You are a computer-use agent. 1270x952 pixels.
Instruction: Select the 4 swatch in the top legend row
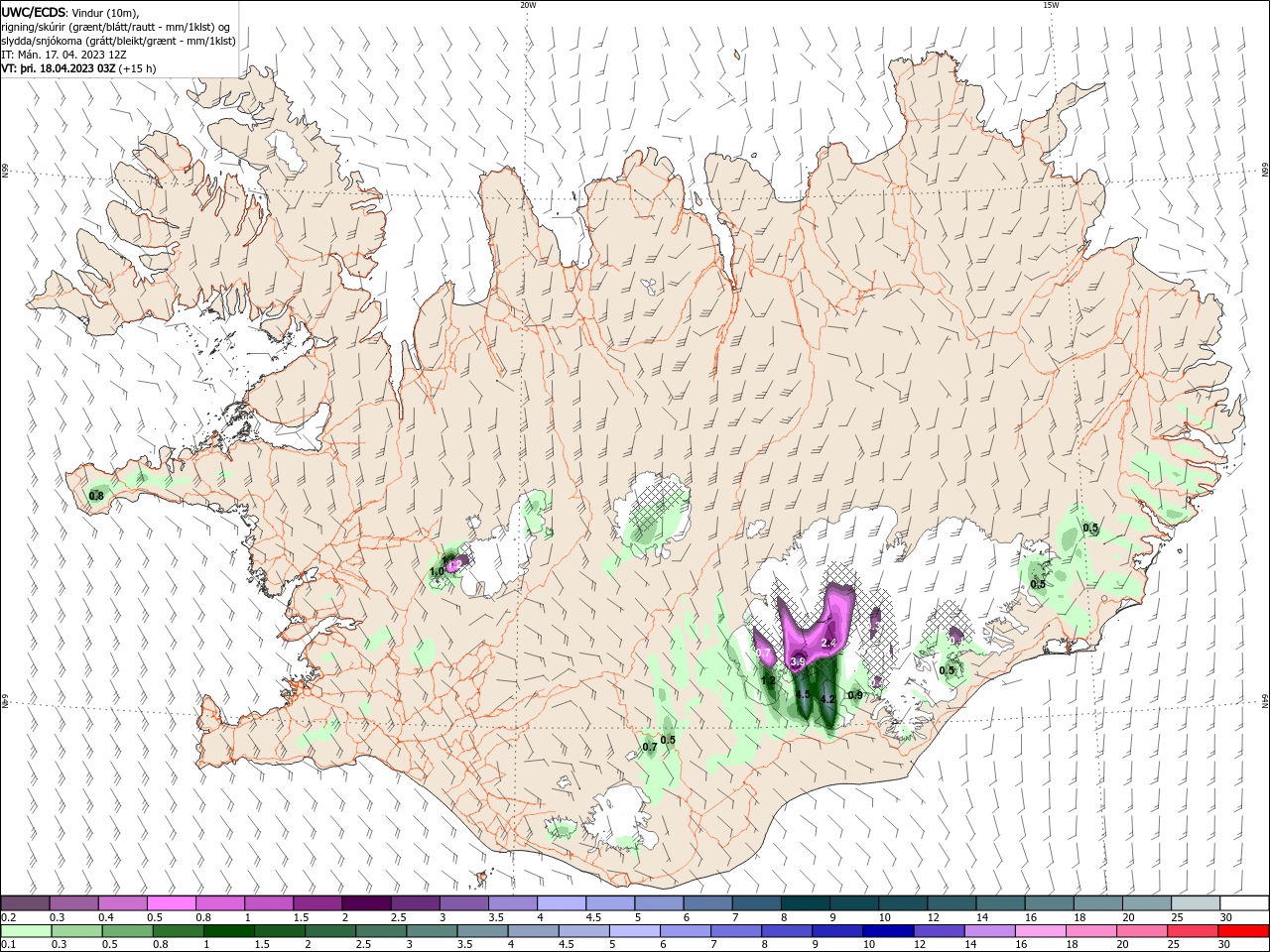coord(562,903)
